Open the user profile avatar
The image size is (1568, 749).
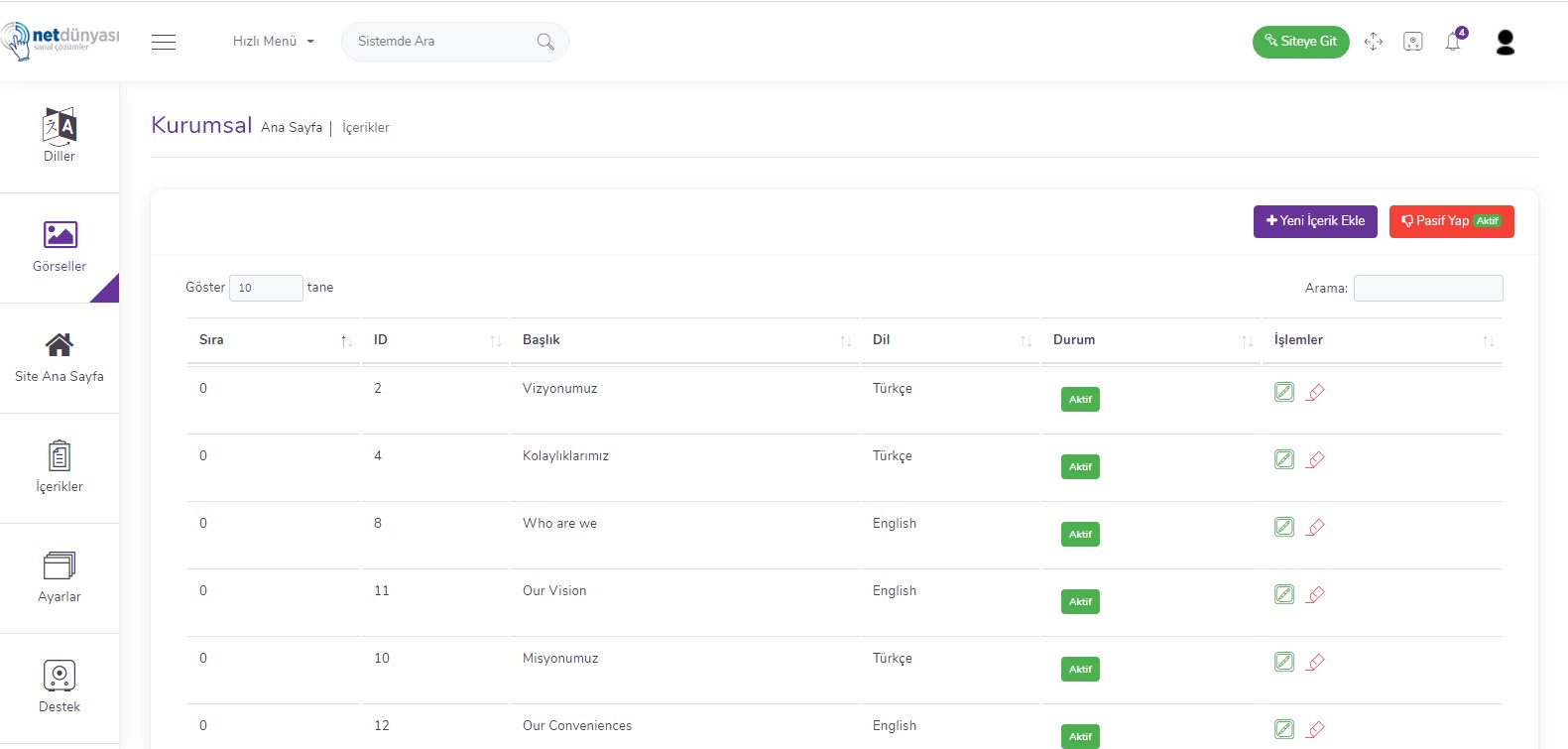[x=1506, y=42]
